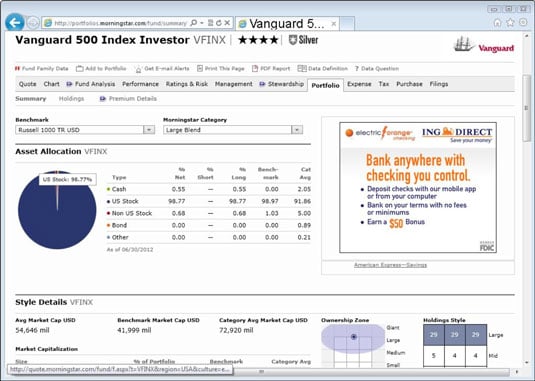Click the four-star Morningstar rating
This screenshot has height=381, width=535.
(x=258, y=40)
